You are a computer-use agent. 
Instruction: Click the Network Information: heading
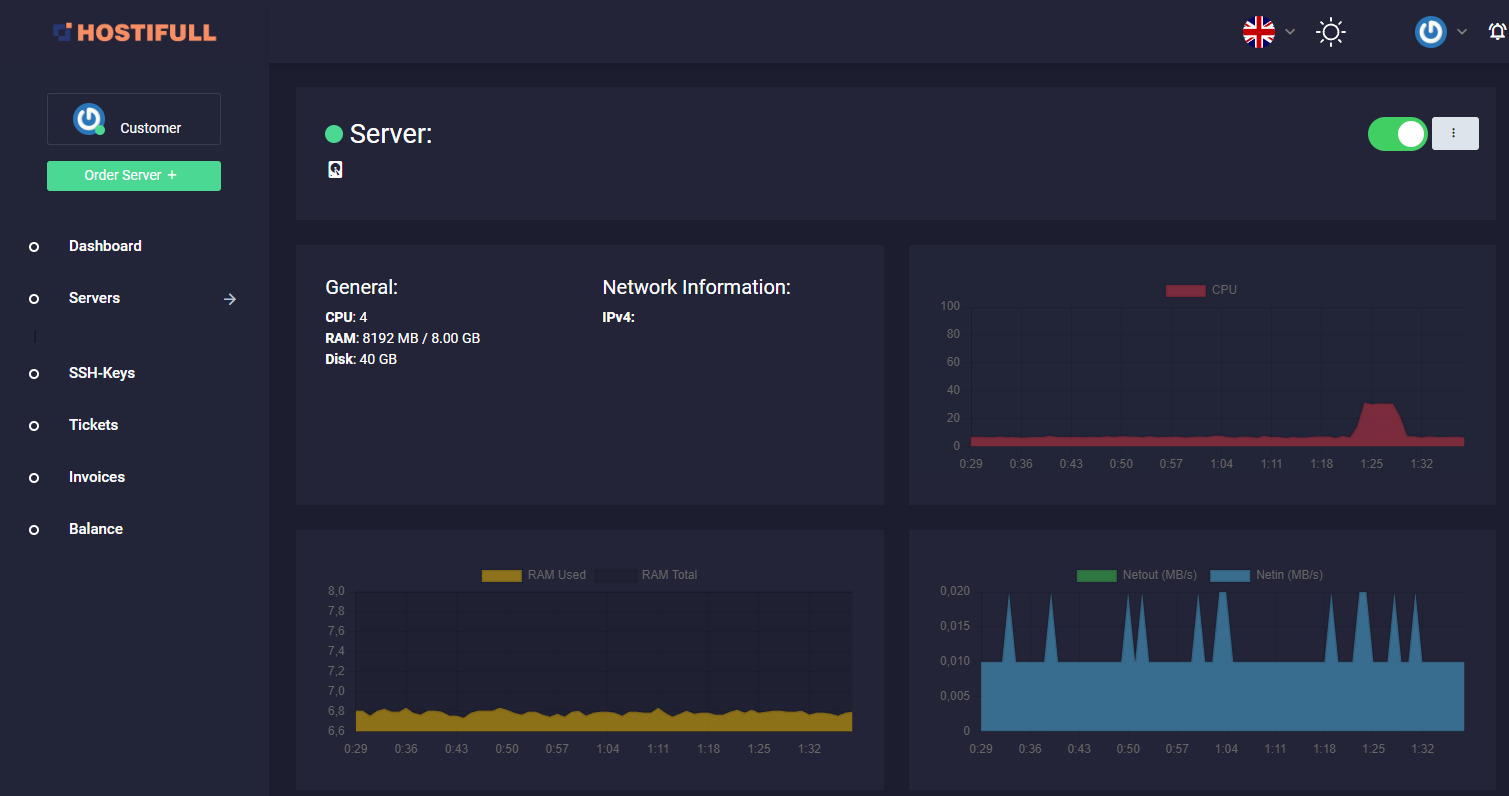(x=697, y=287)
